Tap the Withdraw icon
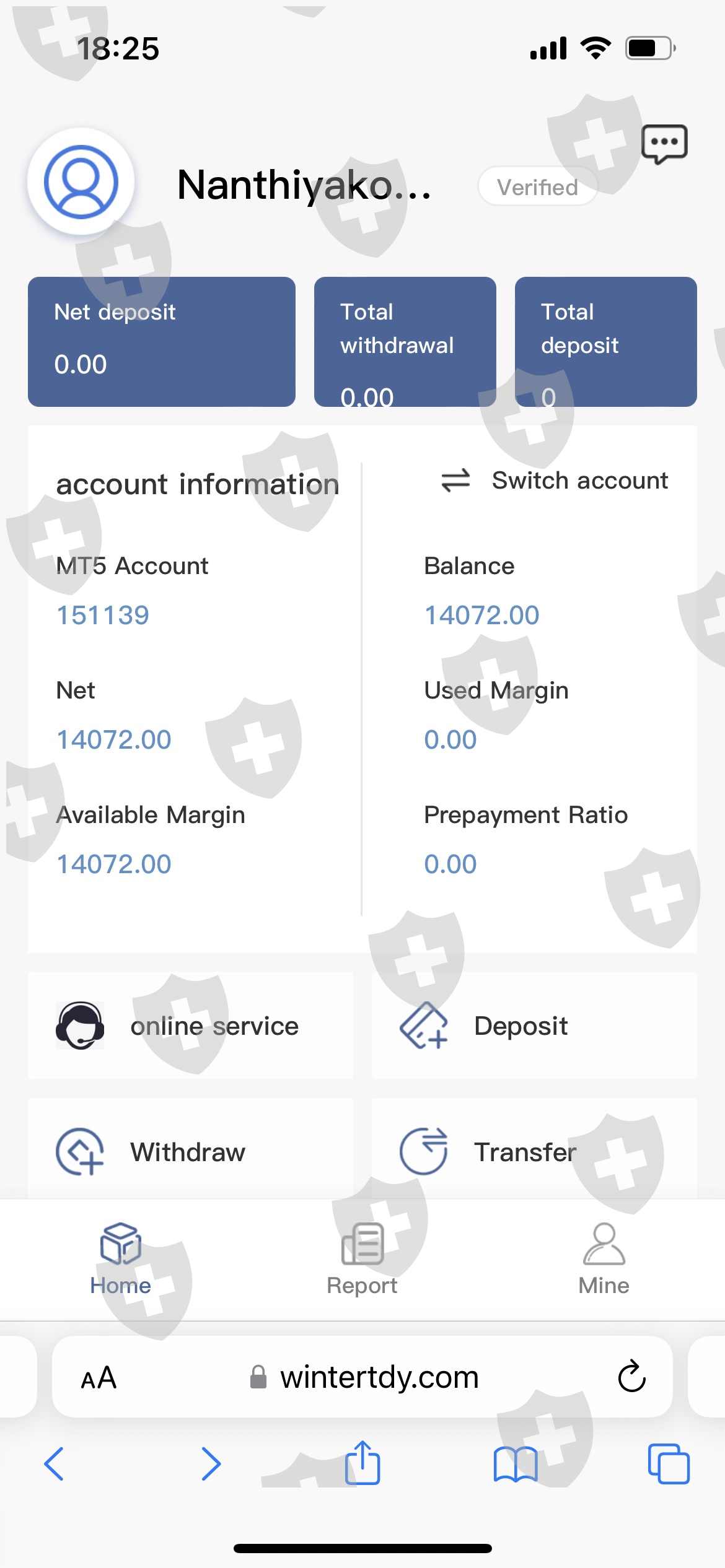The image size is (725, 1568). [x=80, y=1151]
